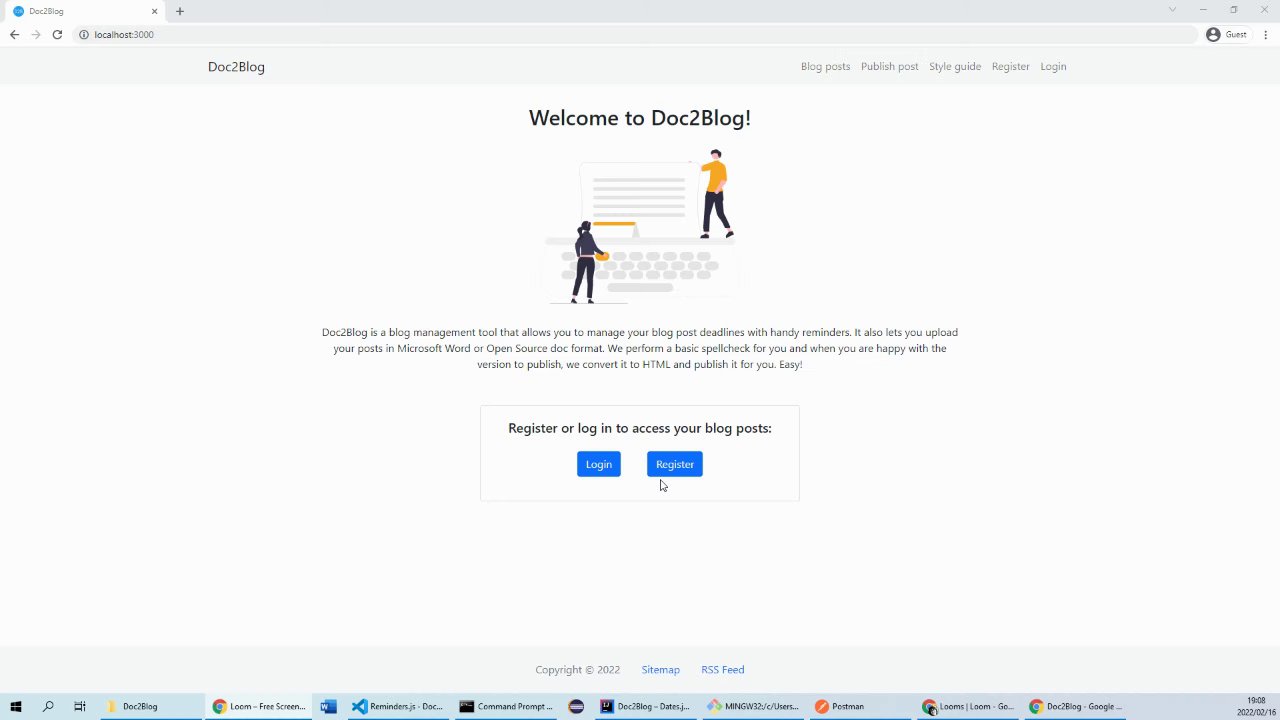Click the Welcome to Doc2Blog! heading
1280x720 pixels.
click(x=640, y=118)
